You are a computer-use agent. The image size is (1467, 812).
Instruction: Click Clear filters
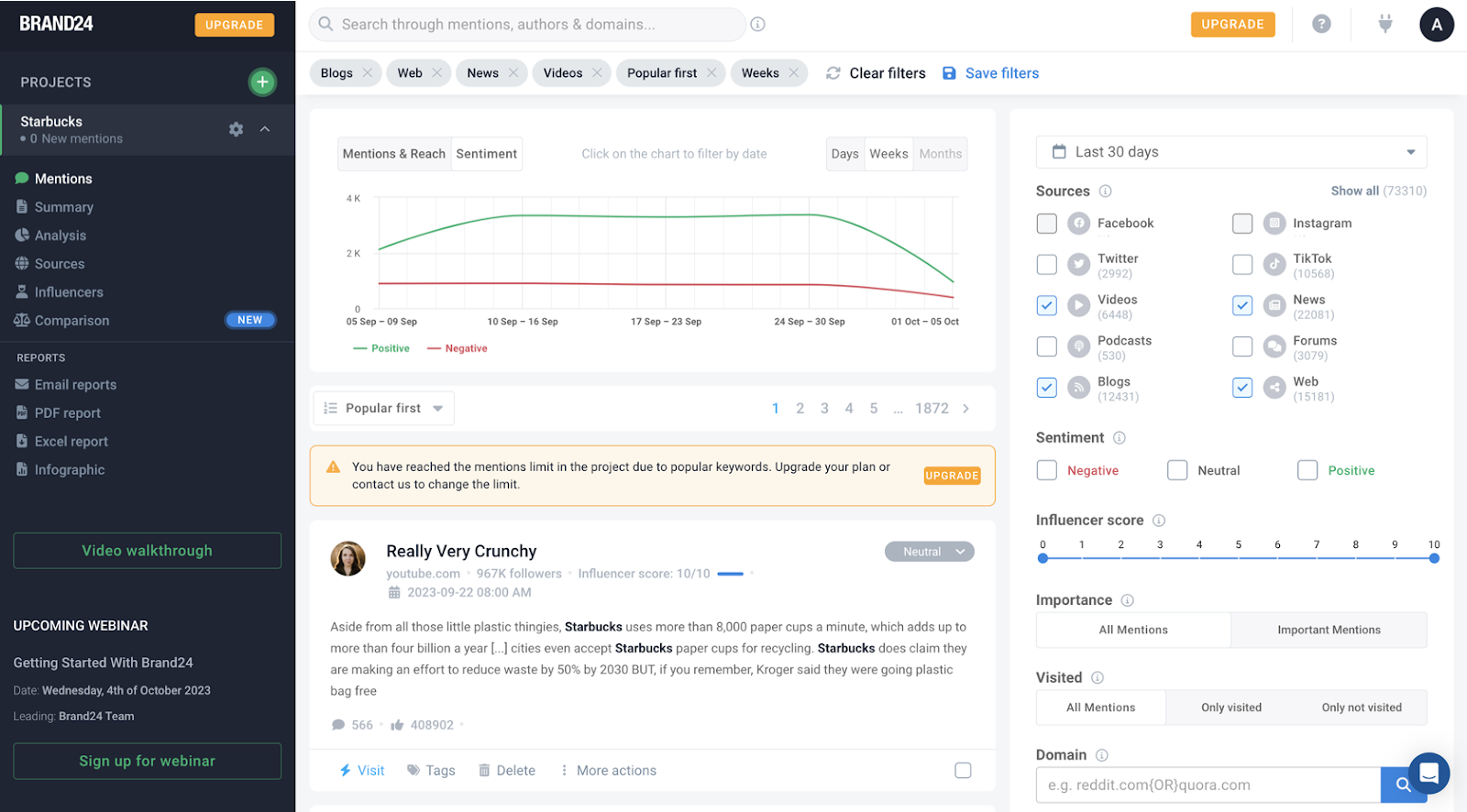pyautogui.click(x=876, y=73)
